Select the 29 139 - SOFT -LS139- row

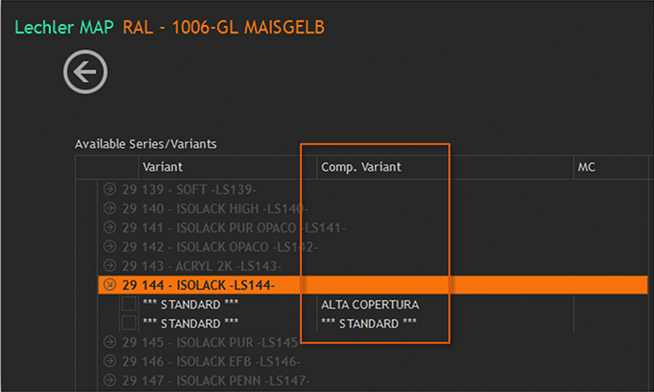372,190
